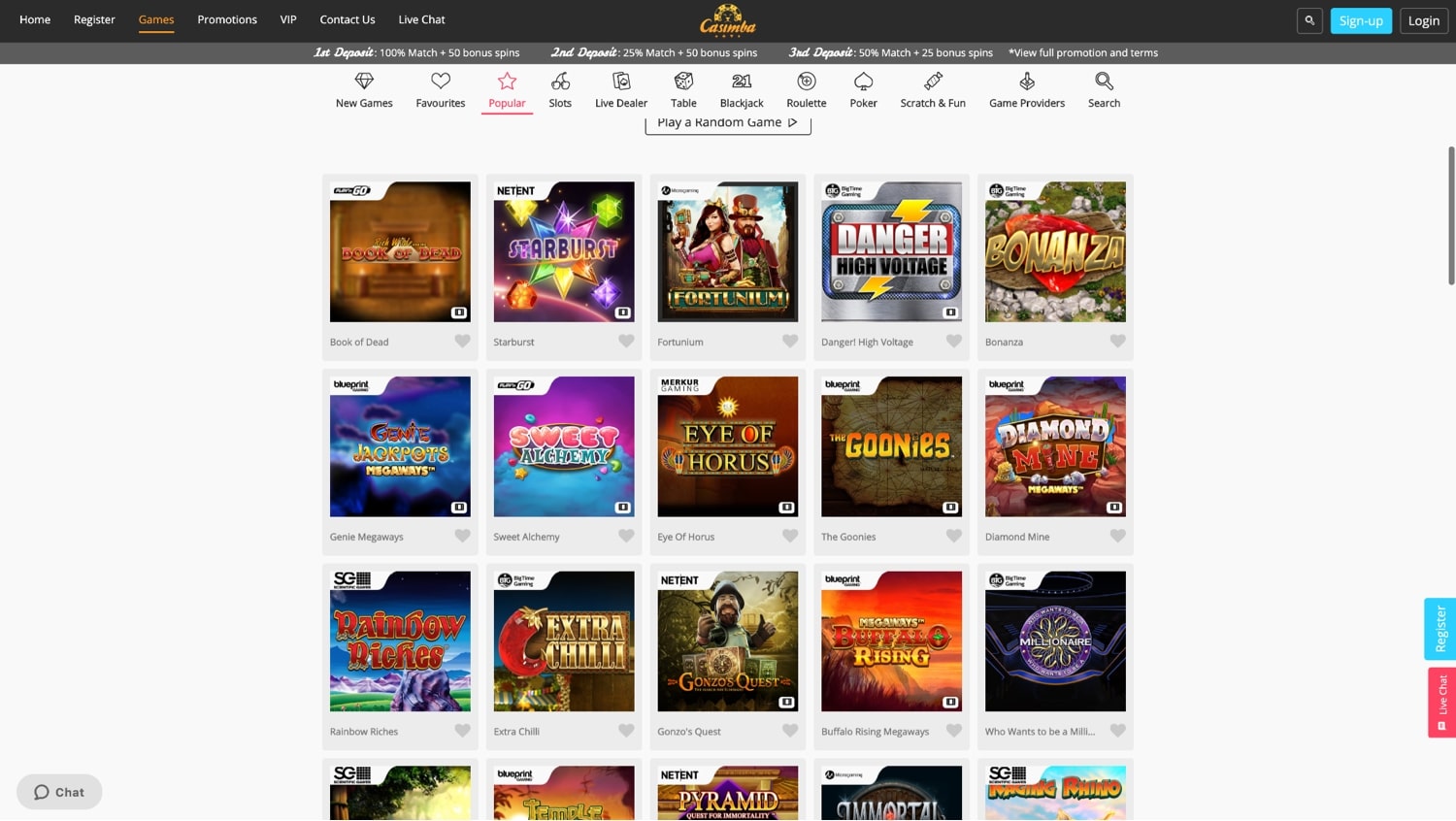Open the Table dice category icon
Image resolution: width=1456 pixels, height=821 pixels.
pyautogui.click(x=683, y=82)
